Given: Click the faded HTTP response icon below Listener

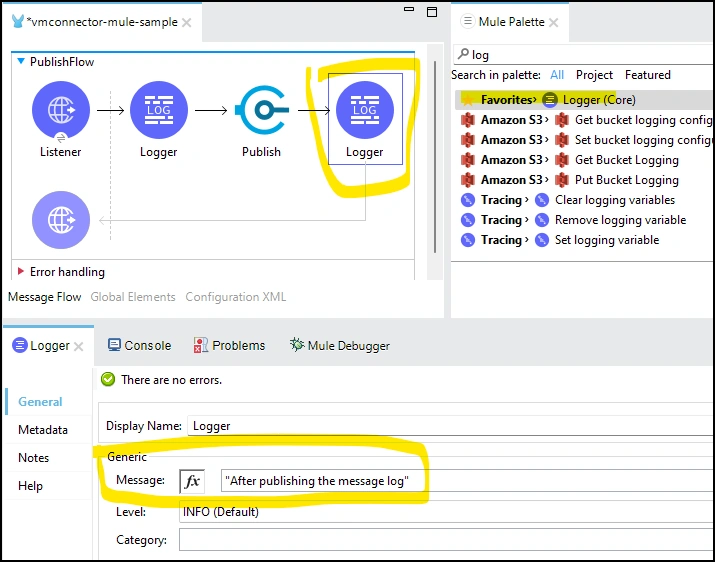Looking at the screenshot, I should tap(61, 220).
